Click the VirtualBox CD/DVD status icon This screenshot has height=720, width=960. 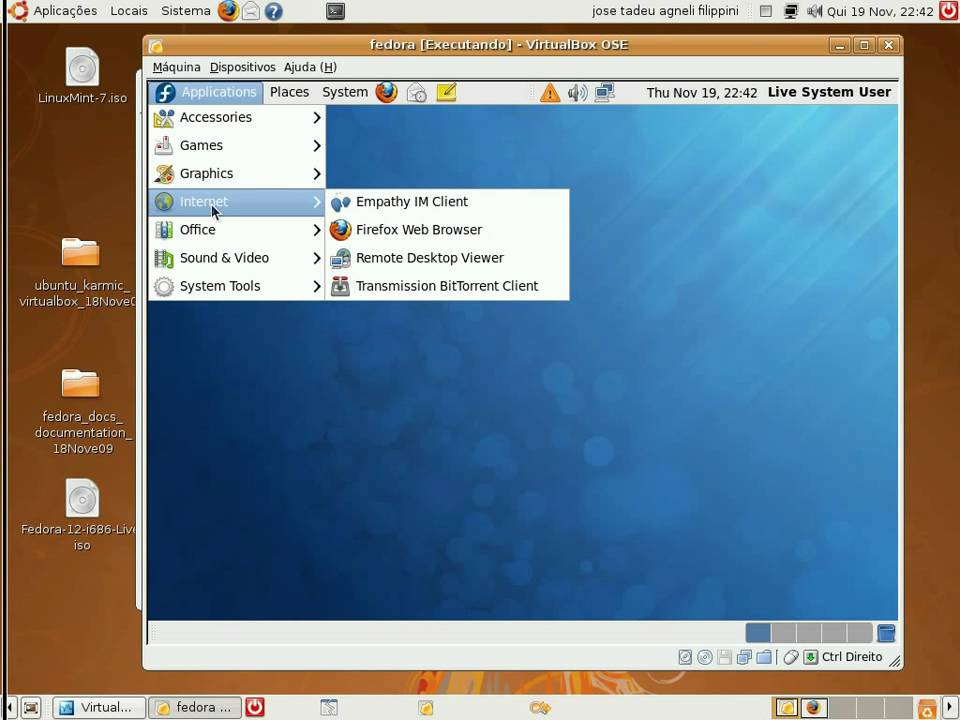point(705,658)
